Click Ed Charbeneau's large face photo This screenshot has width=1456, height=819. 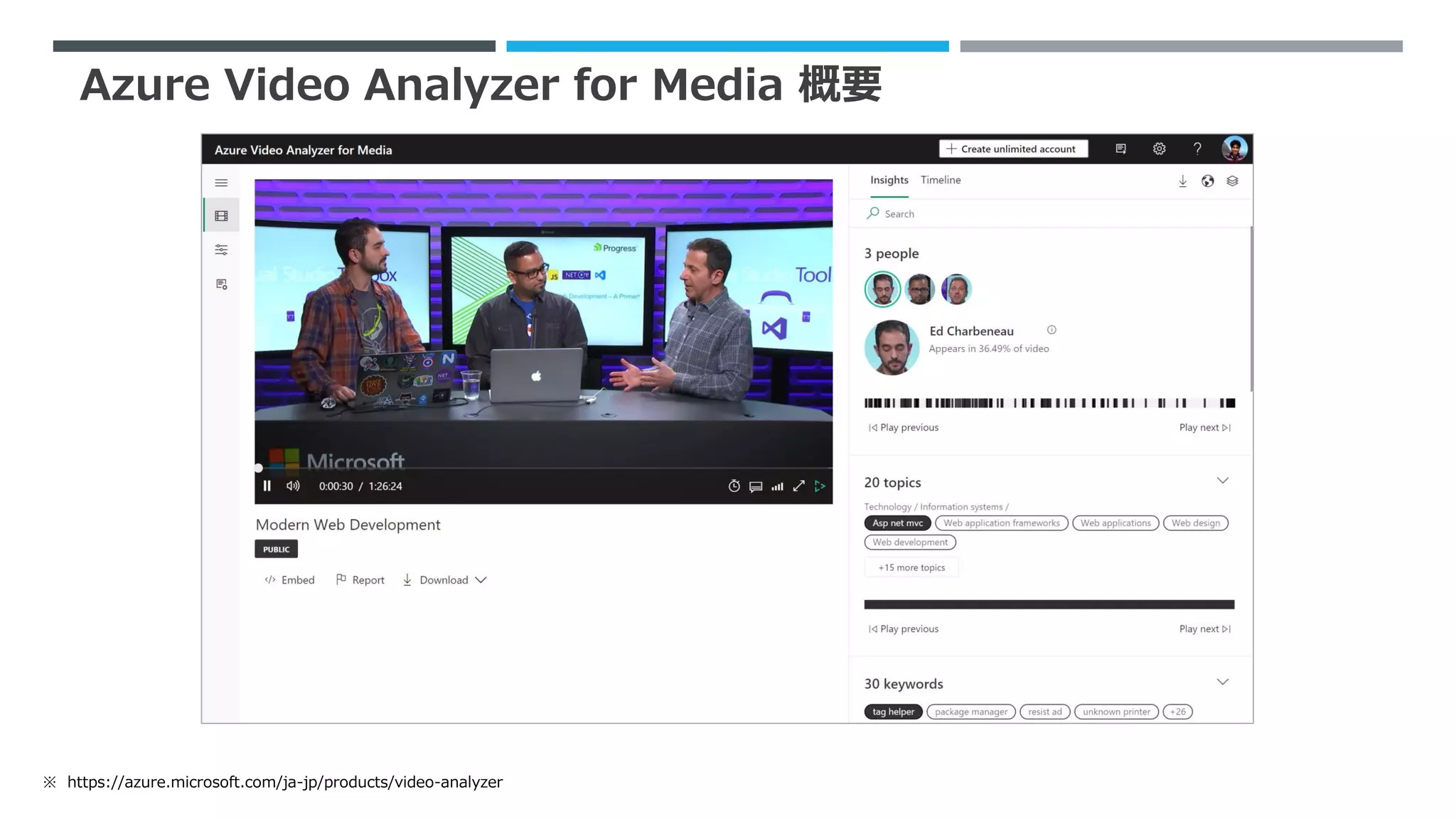(x=892, y=348)
